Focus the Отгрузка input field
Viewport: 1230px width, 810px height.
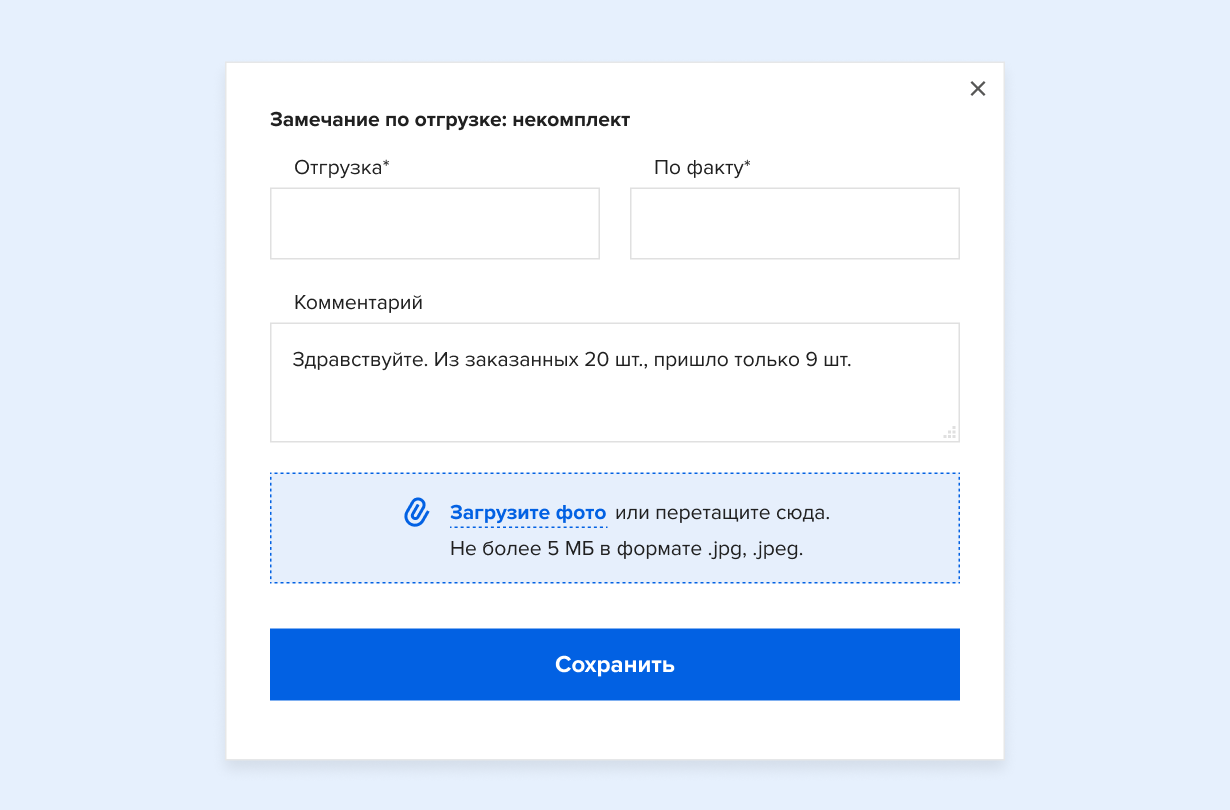point(435,223)
